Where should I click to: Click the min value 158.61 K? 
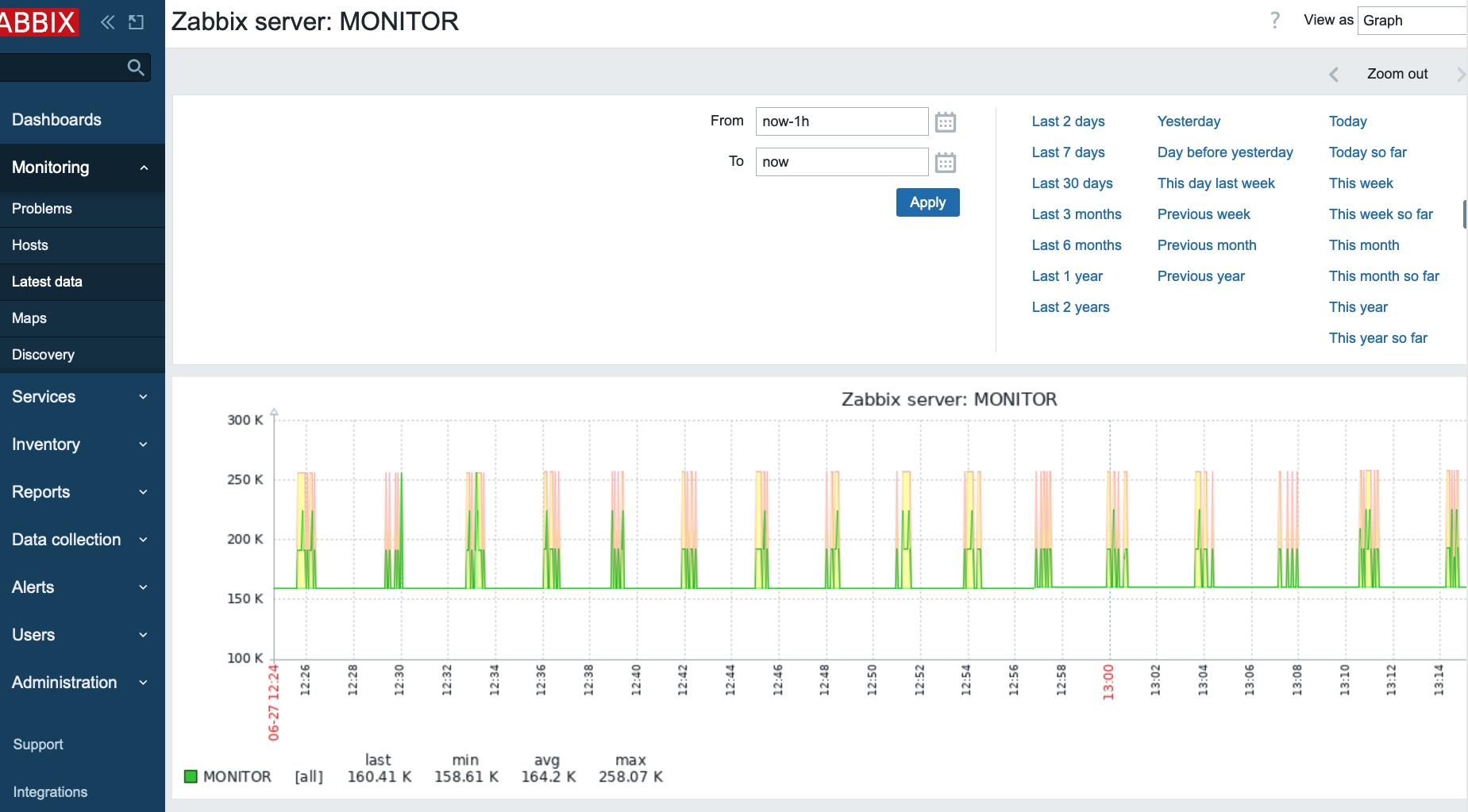[x=466, y=776]
